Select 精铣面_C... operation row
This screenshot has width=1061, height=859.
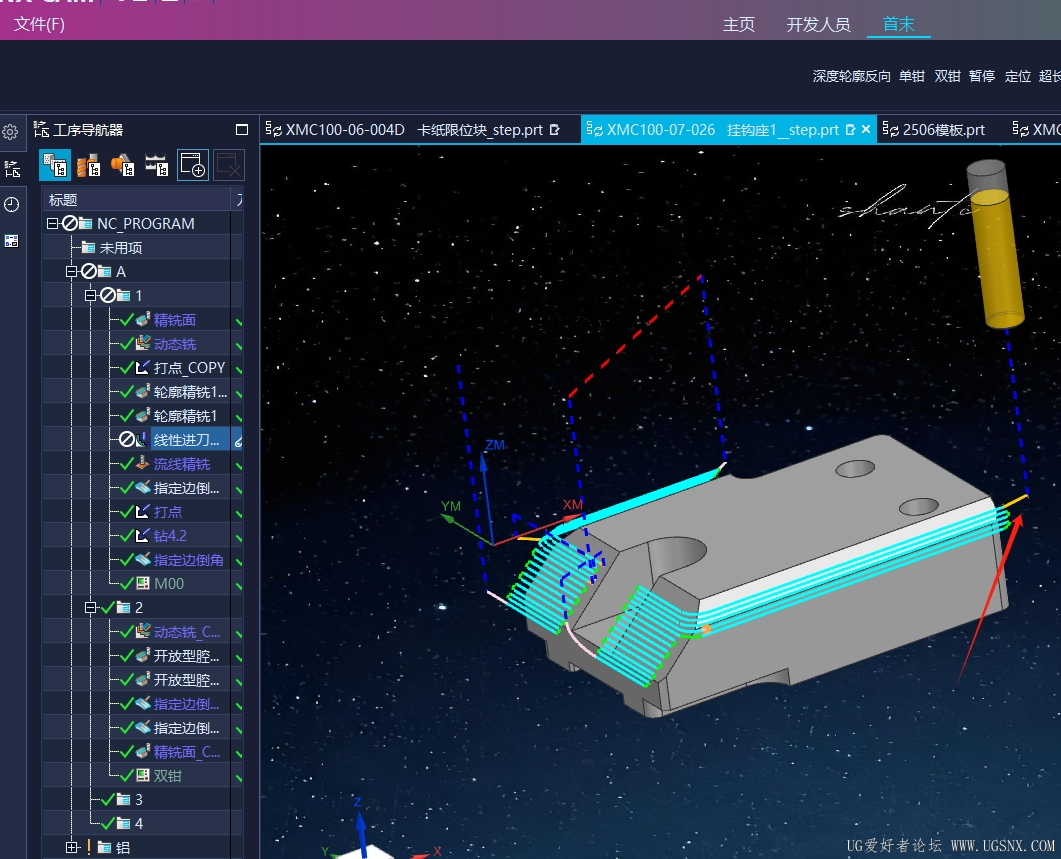142,752
